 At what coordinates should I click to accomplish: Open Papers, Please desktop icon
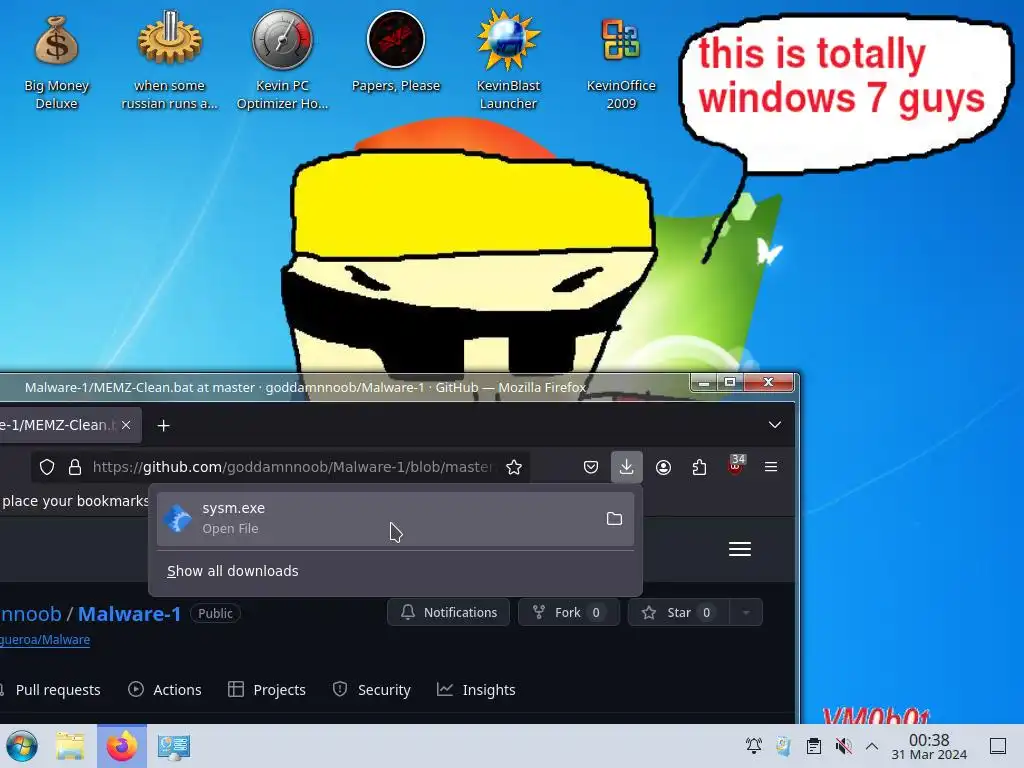click(x=396, y=52)
